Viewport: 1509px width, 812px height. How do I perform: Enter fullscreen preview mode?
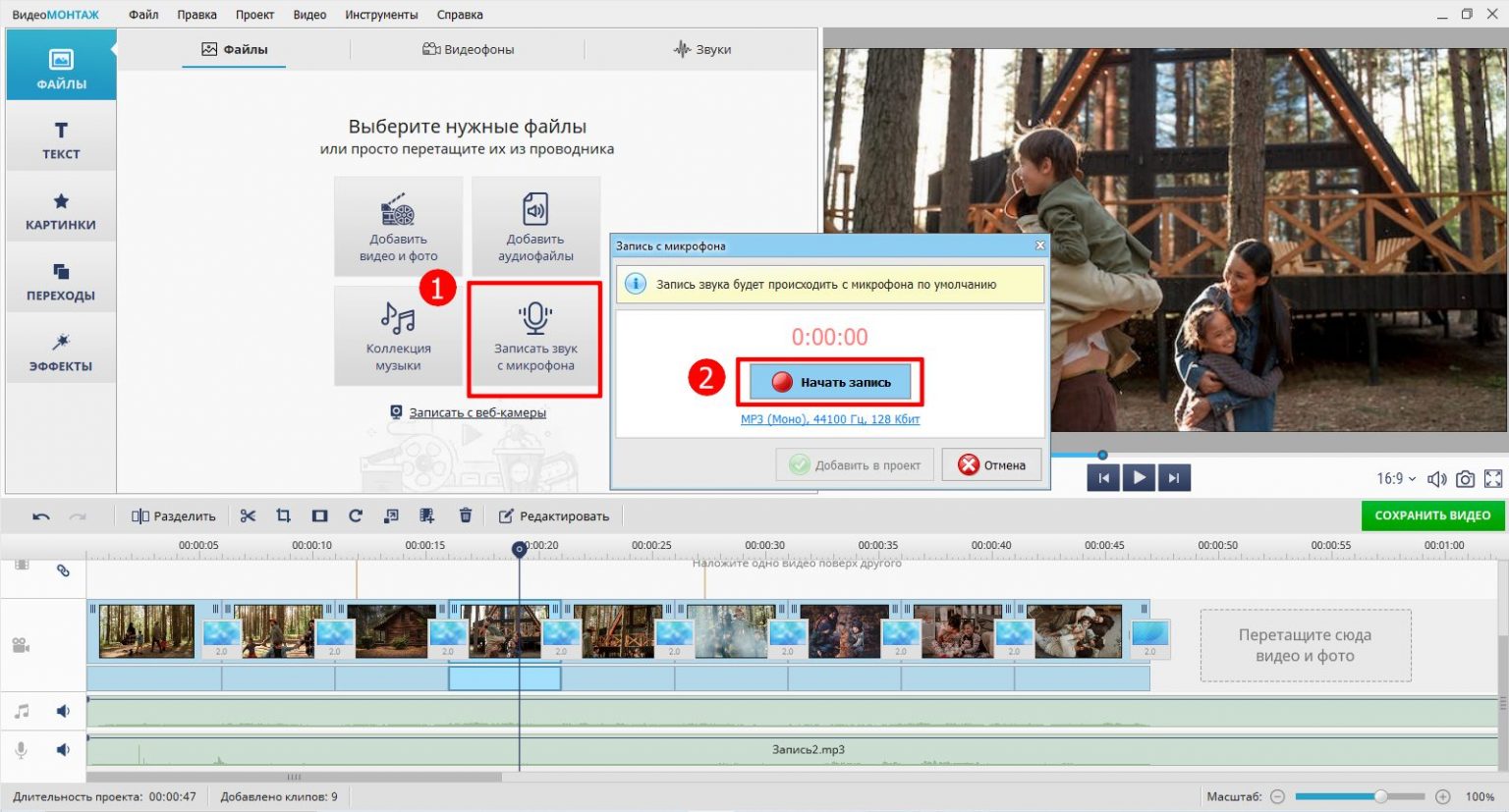pos(1493,479)
